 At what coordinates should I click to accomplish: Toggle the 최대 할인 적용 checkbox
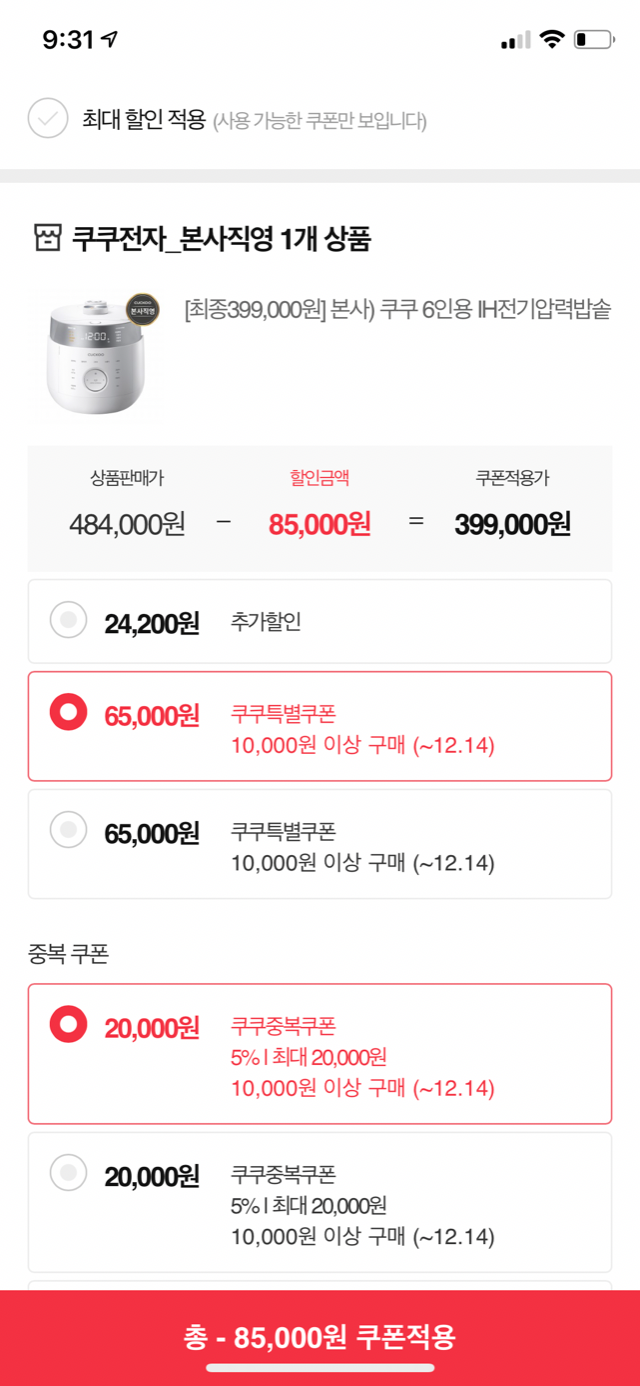pos(47,120)
